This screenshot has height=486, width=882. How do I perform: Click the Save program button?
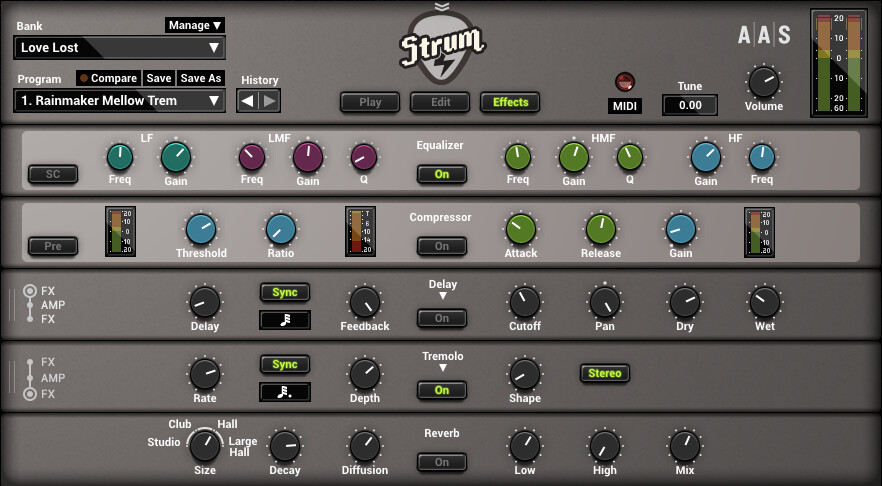coord(159,78)
